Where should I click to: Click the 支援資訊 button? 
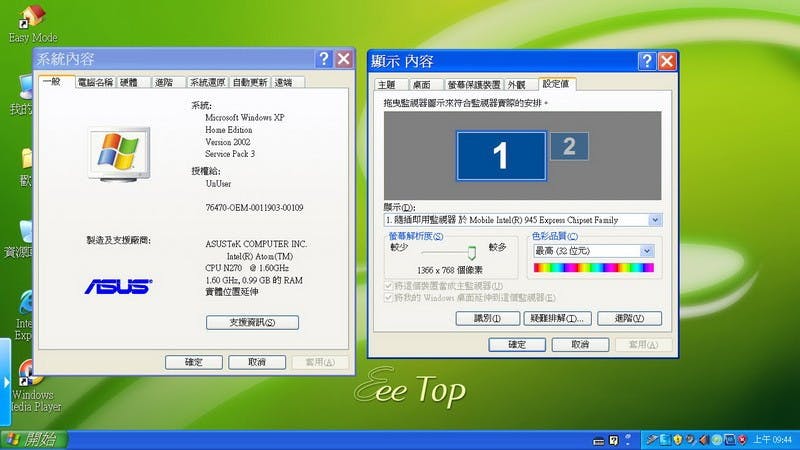tap(252, 322)
